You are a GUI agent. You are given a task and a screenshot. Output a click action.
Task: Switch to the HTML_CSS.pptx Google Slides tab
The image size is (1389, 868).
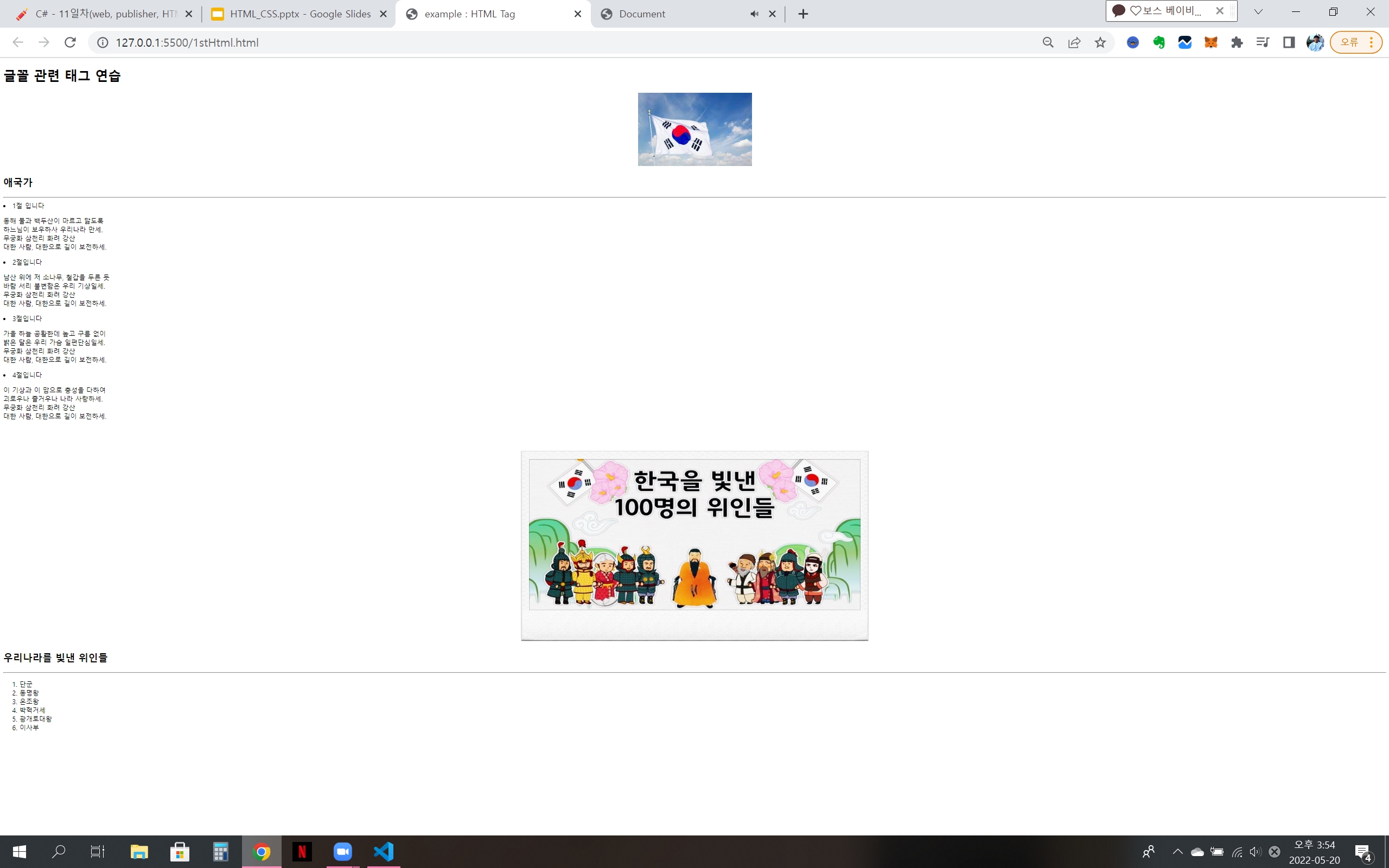pos(298,14)
